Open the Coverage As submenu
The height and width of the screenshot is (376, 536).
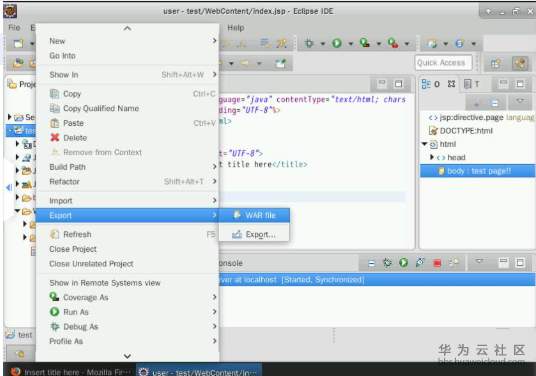coord(127,297)
